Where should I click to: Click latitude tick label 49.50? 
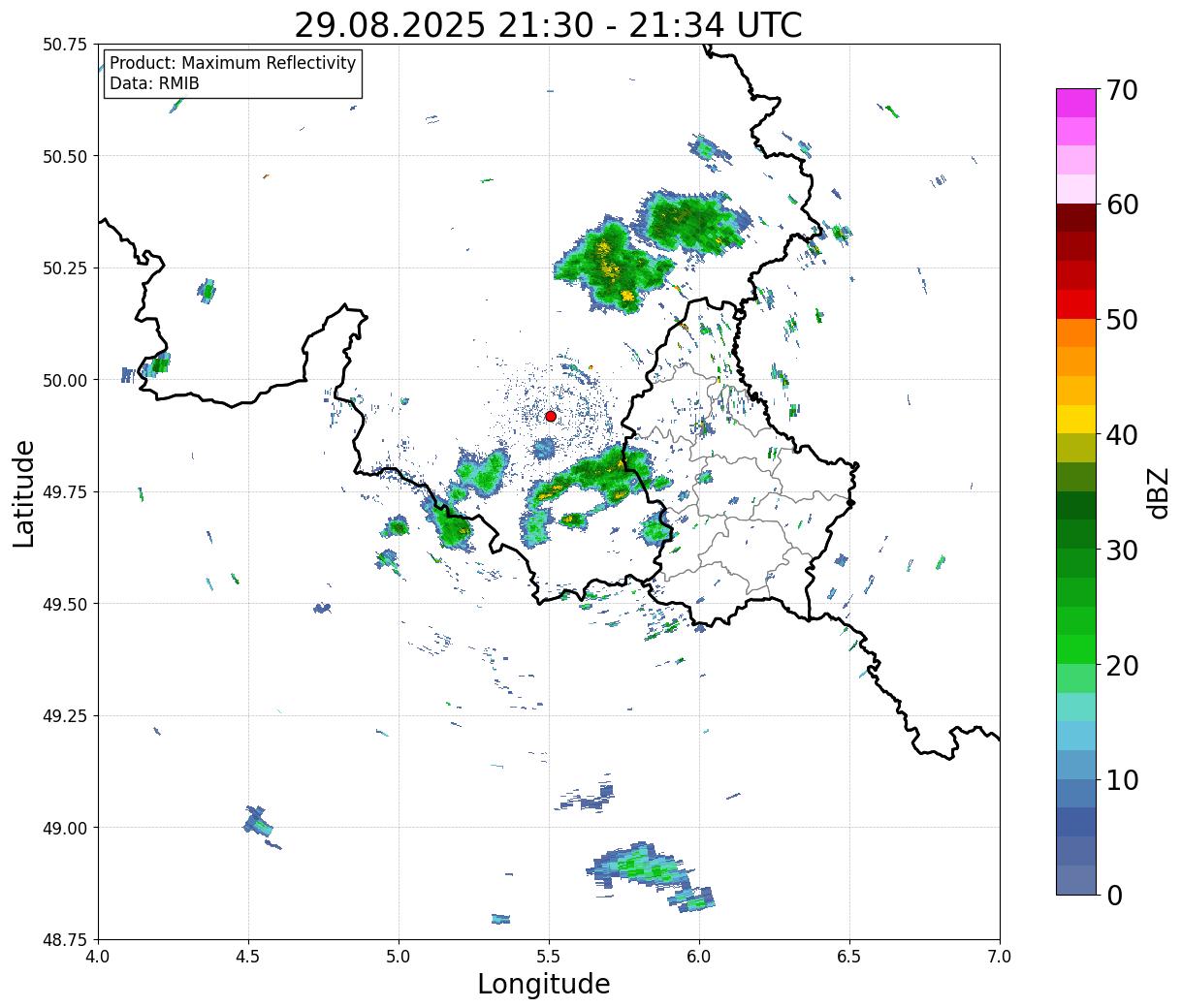[x=65, y=604]
